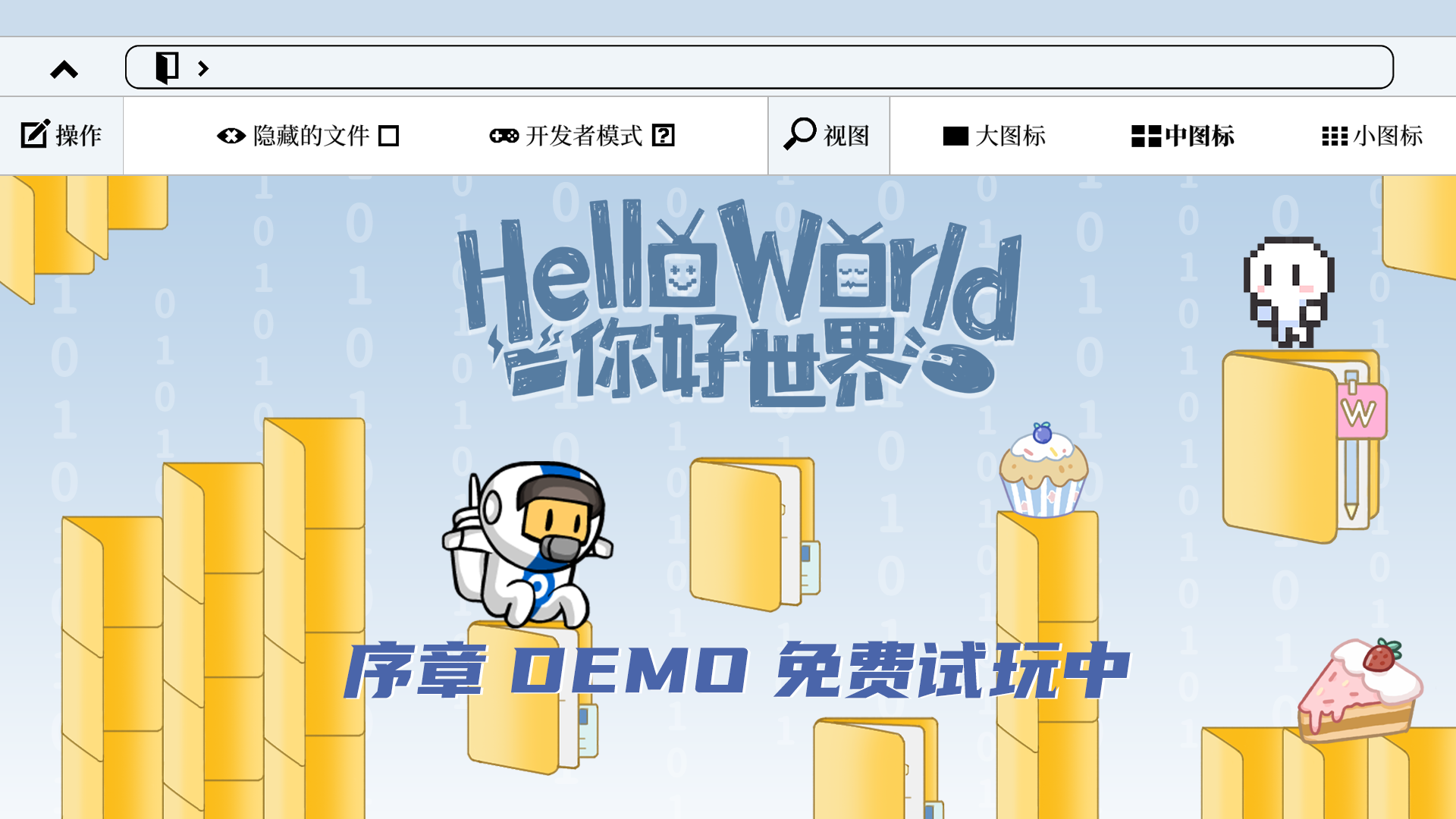Viewport: 1456px width, 819px height.
Task: Click the magnifier icon beside 视图
Action: (798, 135)
